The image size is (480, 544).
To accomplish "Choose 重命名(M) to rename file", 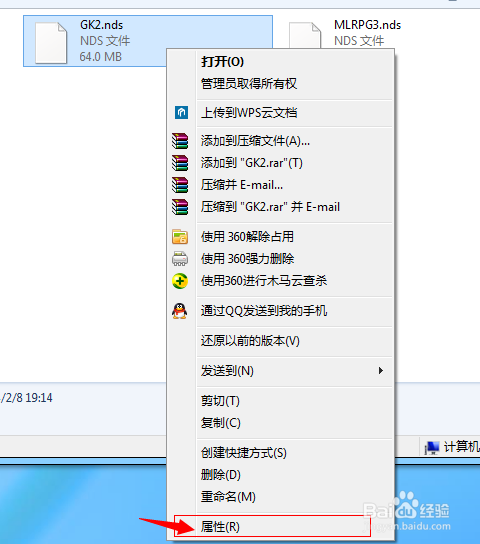I will click(228, 497).
